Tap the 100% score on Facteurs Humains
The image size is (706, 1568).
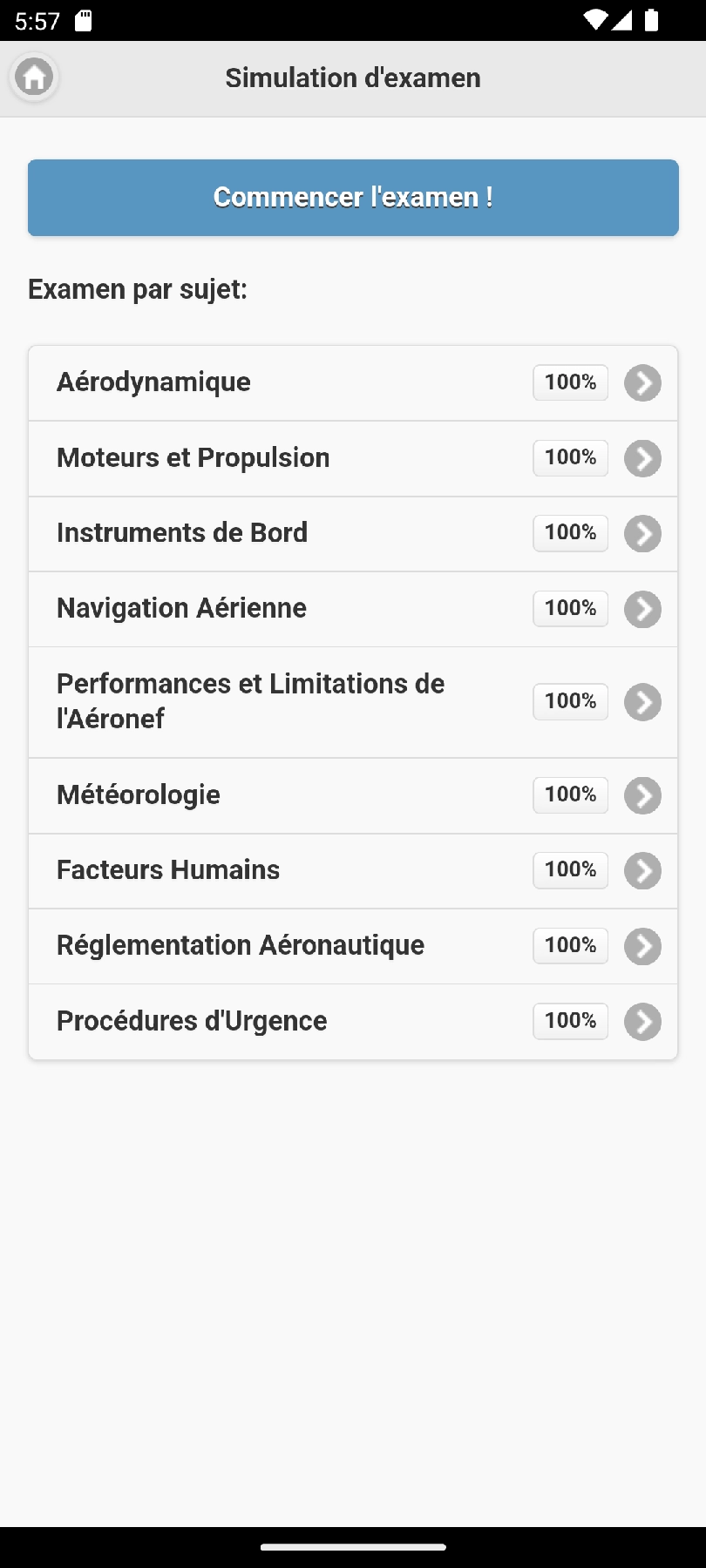pyautogui.click(x=570, y=869)
